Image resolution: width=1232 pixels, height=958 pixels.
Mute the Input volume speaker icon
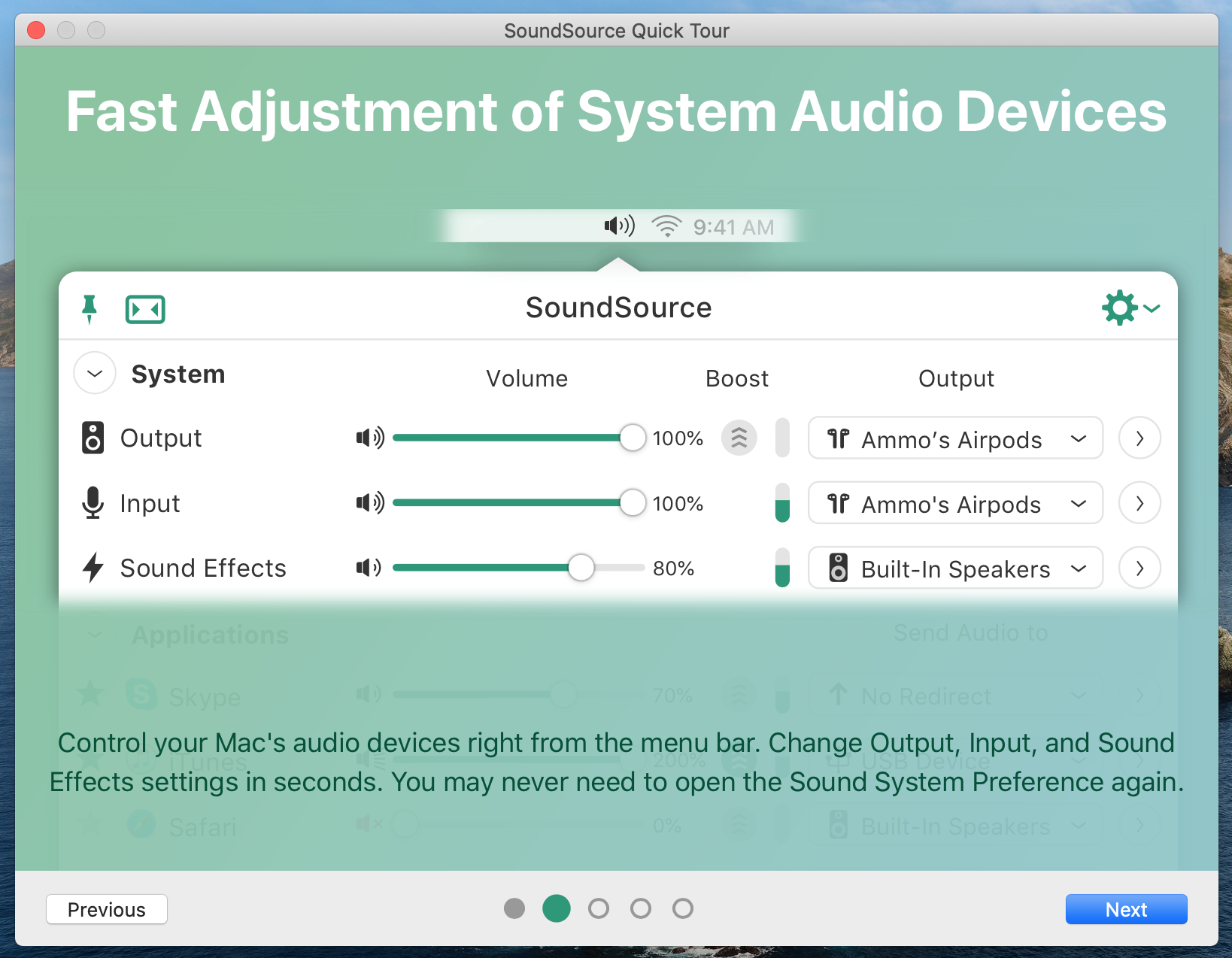click(x=370, y=502)
